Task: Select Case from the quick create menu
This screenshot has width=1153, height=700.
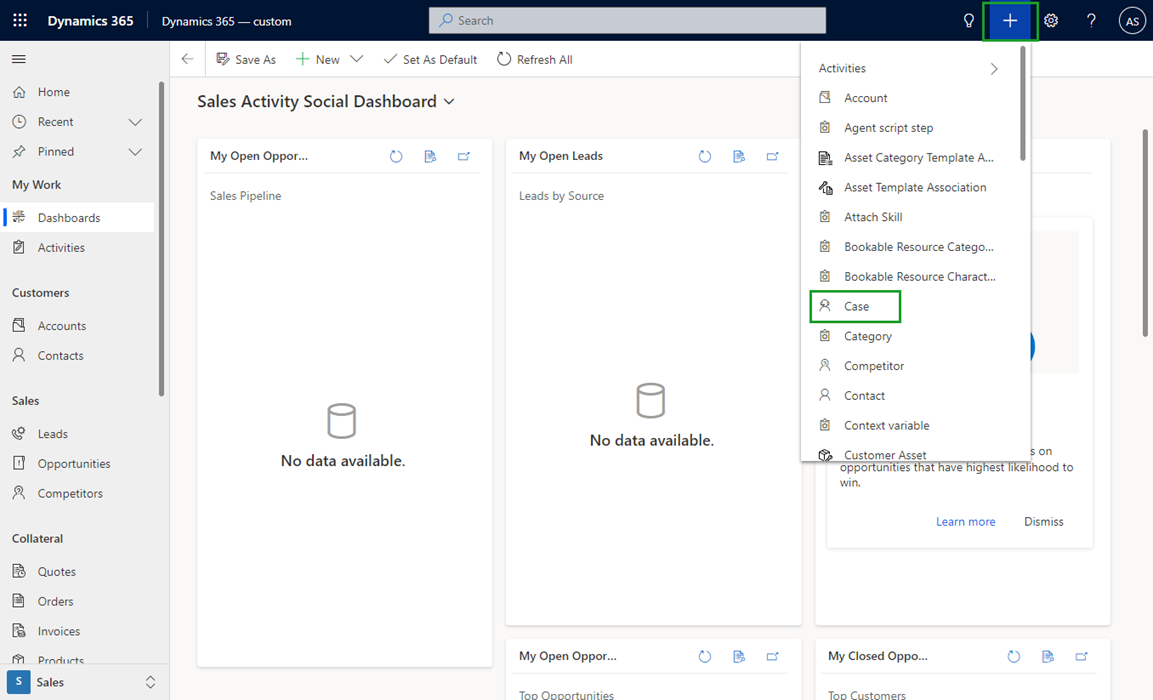Action: [855, 306]
